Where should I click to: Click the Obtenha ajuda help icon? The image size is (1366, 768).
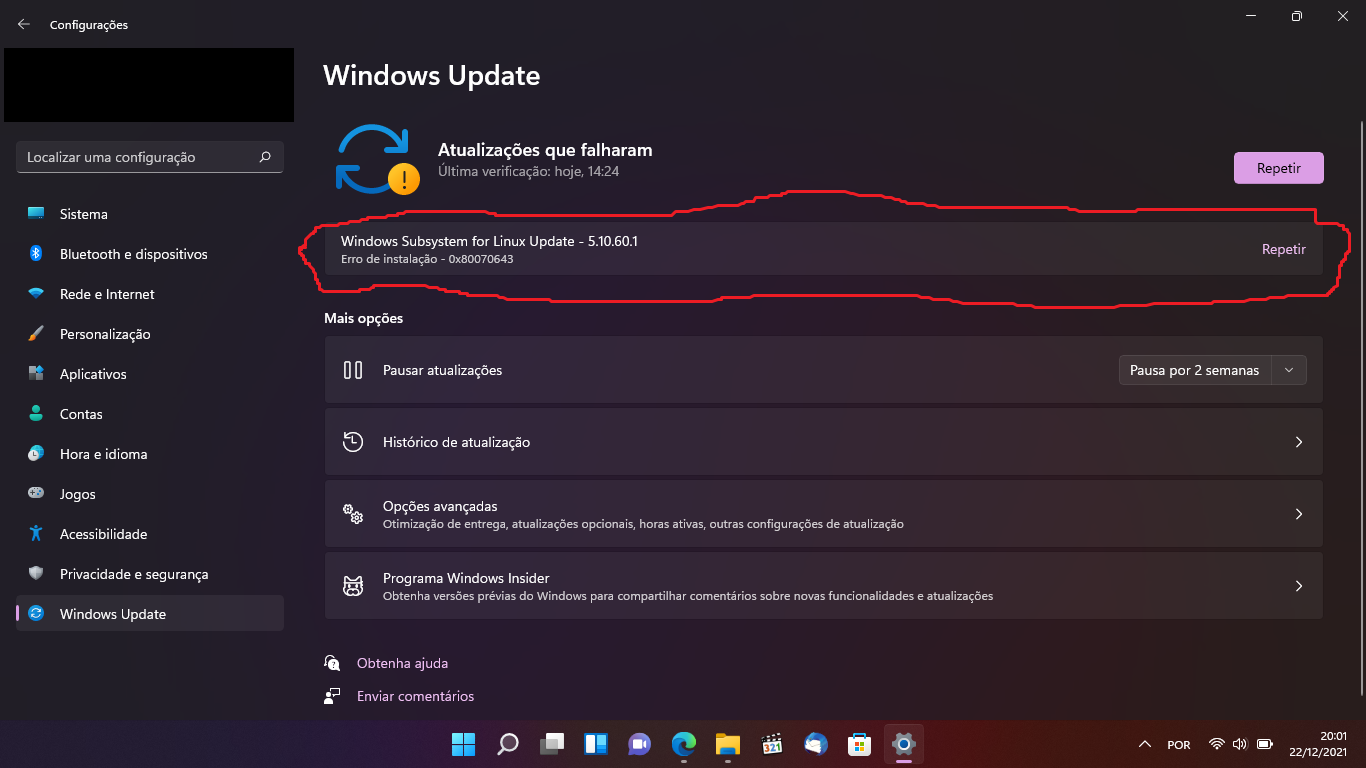coord(333,663)
